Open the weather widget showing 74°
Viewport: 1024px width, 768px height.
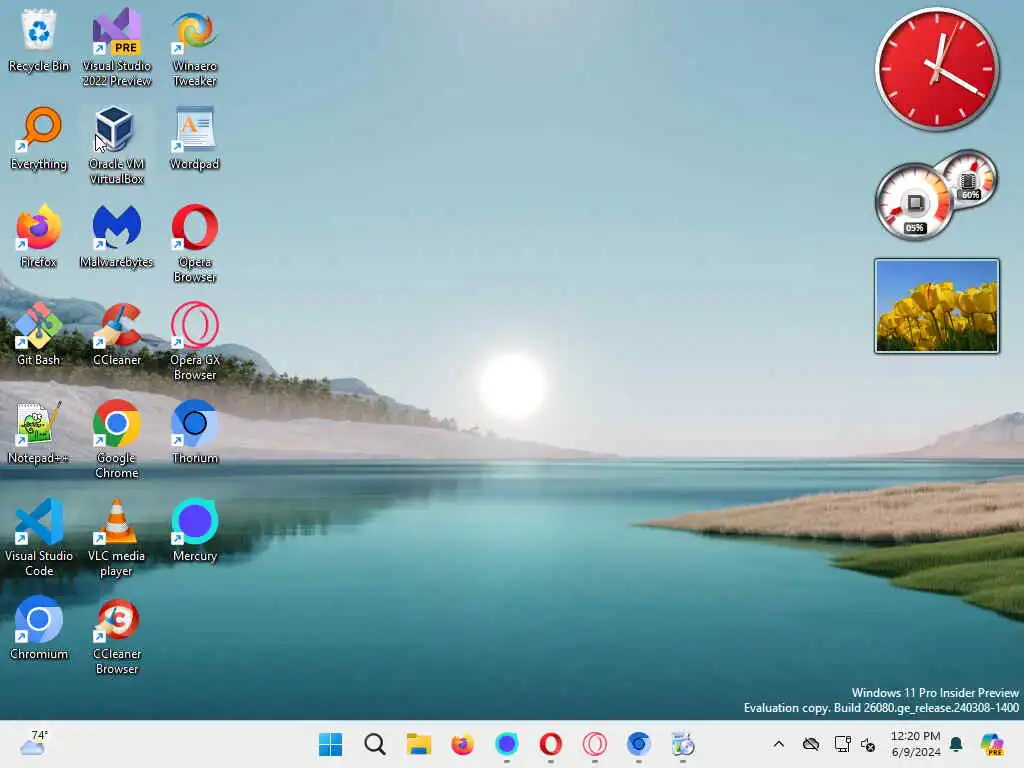tap(33, 744)
